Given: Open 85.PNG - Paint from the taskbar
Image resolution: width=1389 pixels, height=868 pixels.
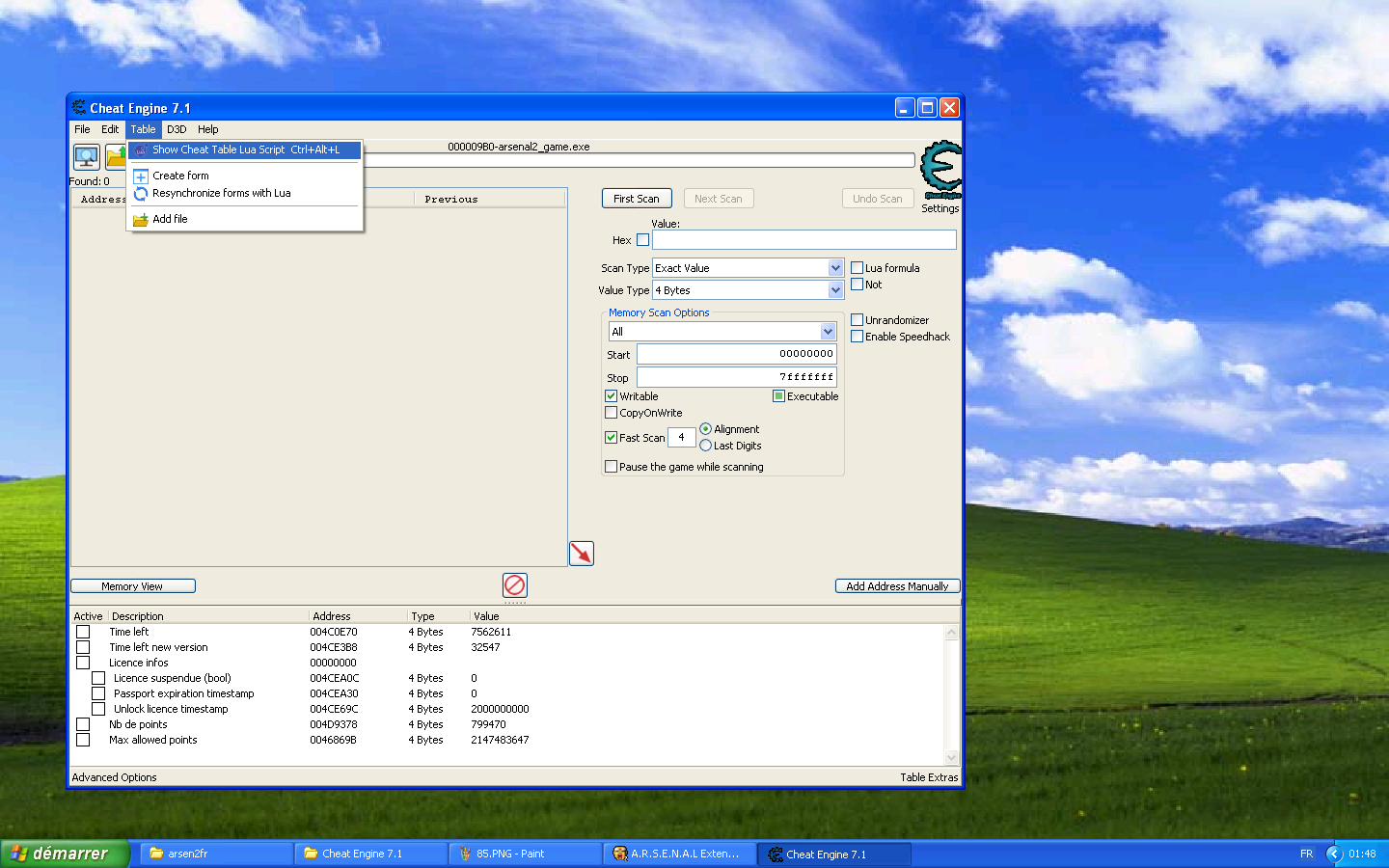Looking at the screenshot, I should pyautogui.click(x=526, y=854).
